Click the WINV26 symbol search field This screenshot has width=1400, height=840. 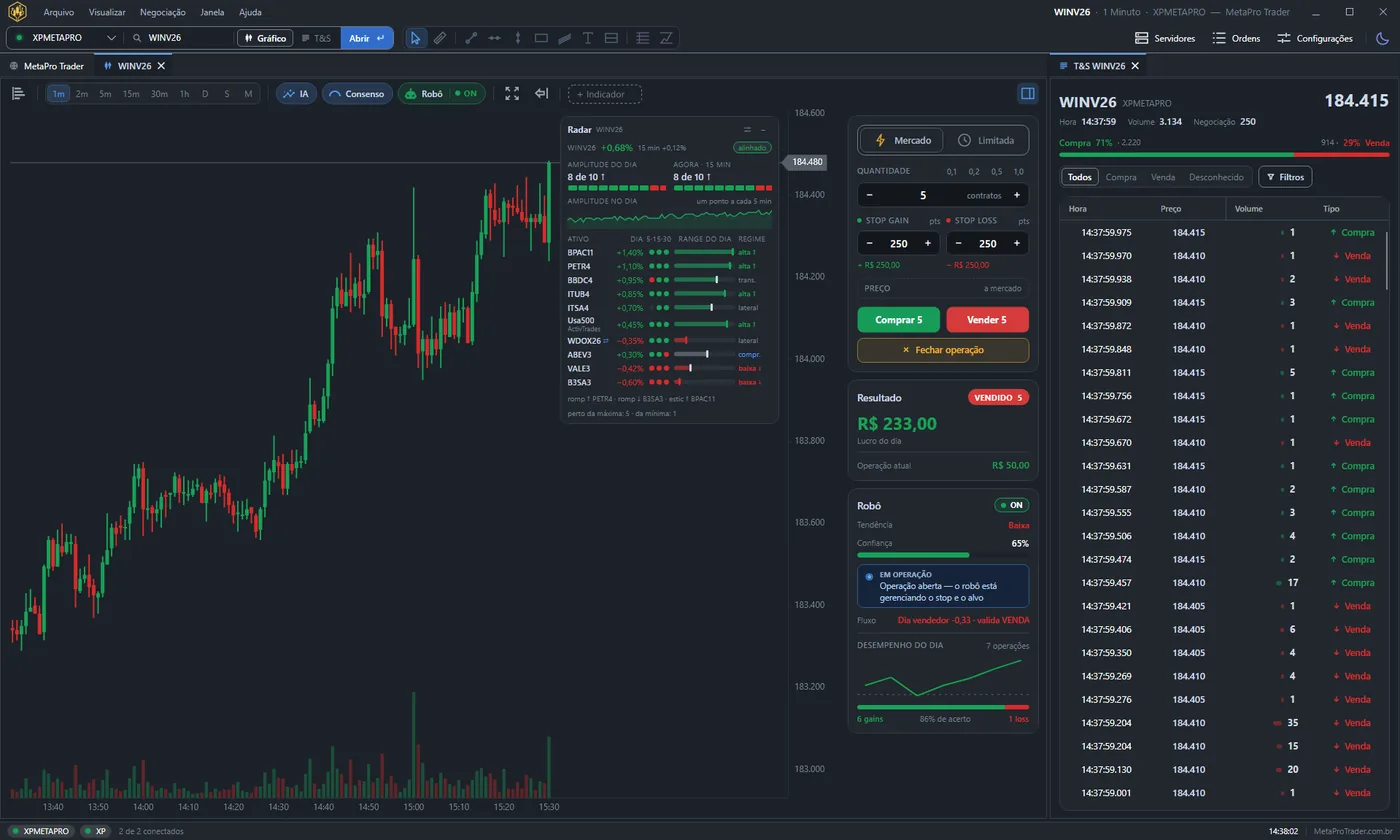coord(180,38)
